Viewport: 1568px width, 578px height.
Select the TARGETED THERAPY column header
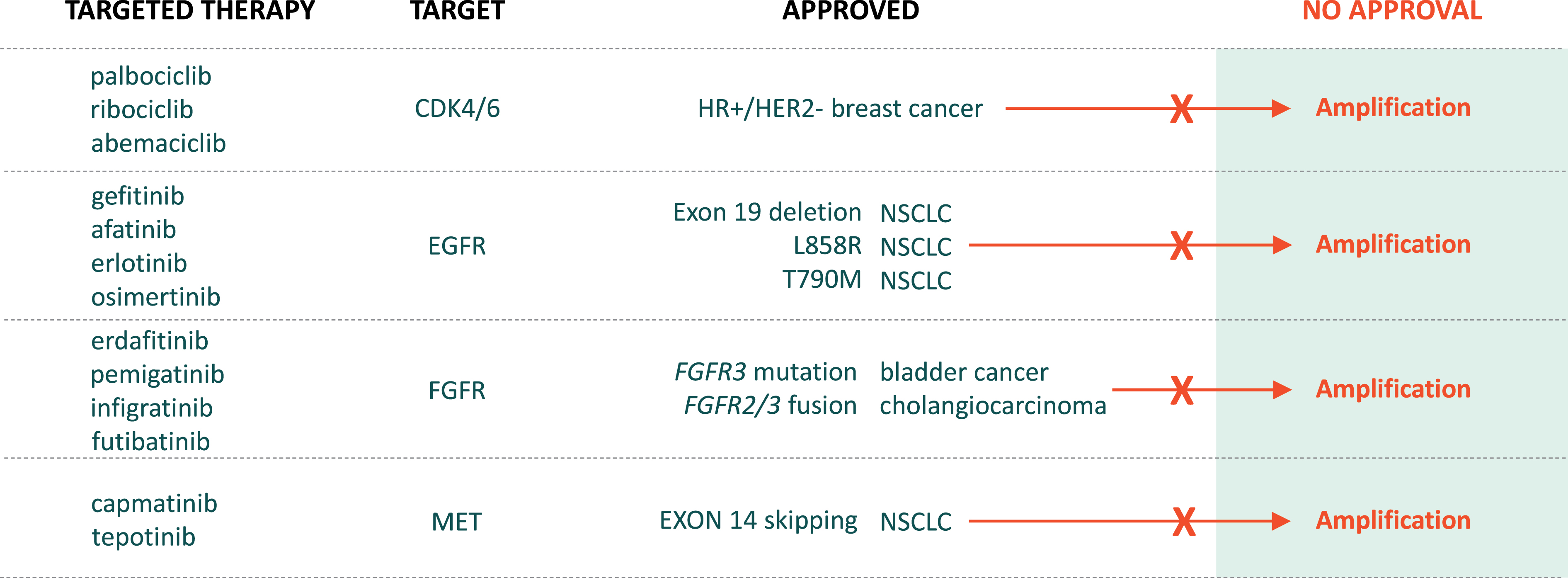click(190, 11)
